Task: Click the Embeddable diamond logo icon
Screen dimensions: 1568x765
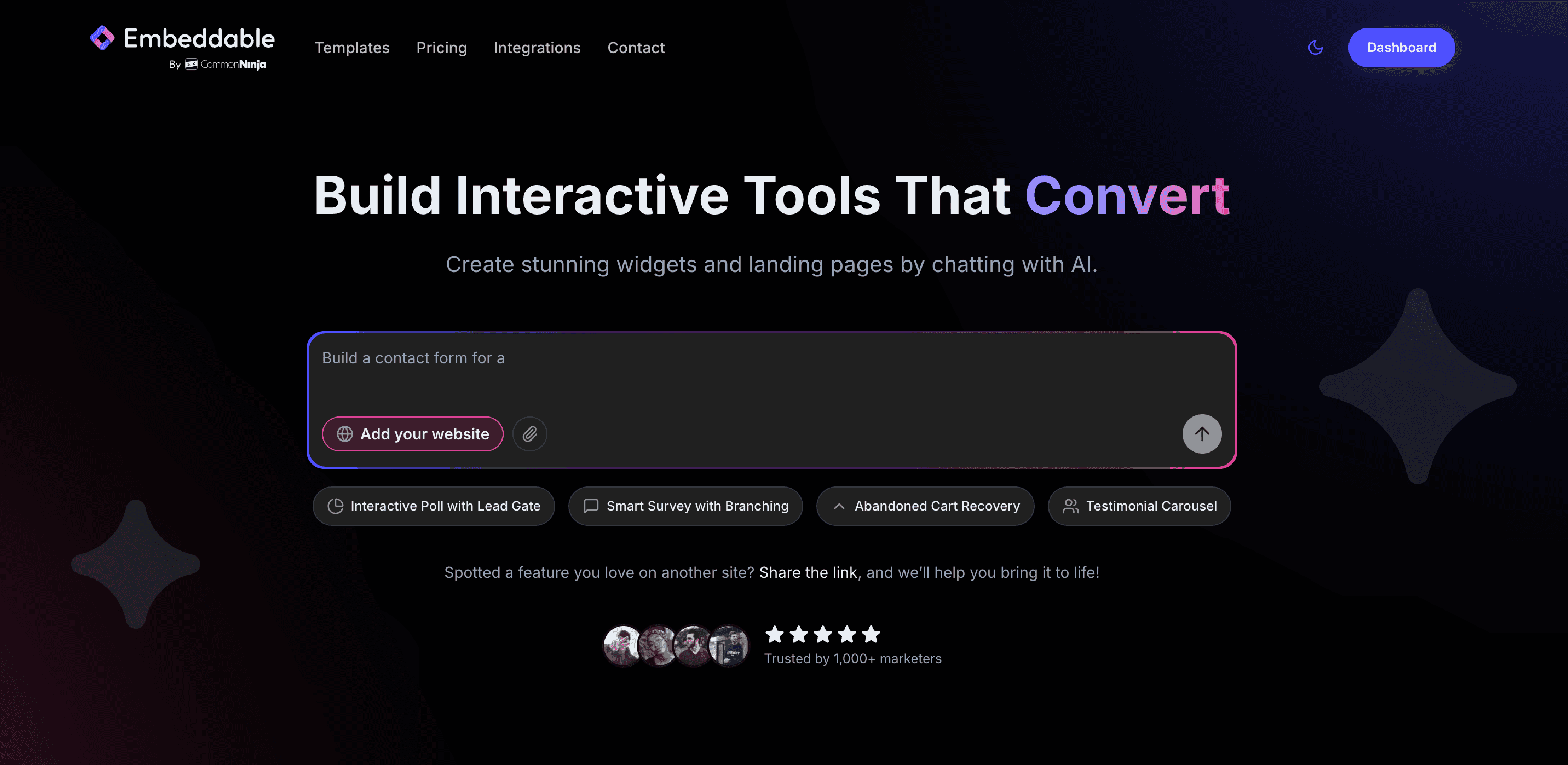Action: (x=102, y=39)
